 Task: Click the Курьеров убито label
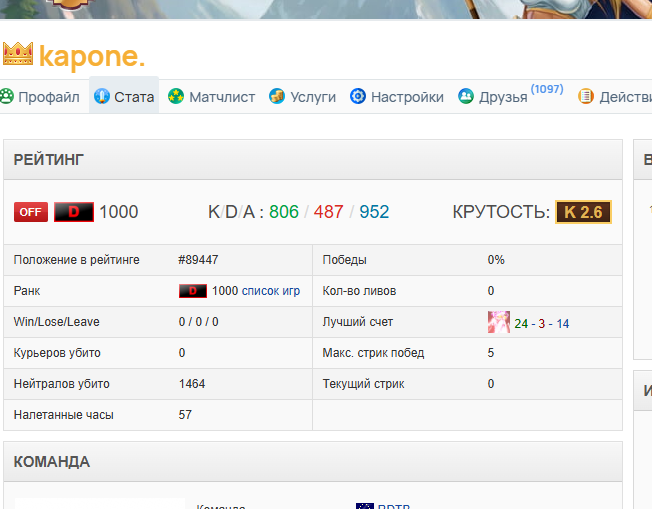[57, 353]
